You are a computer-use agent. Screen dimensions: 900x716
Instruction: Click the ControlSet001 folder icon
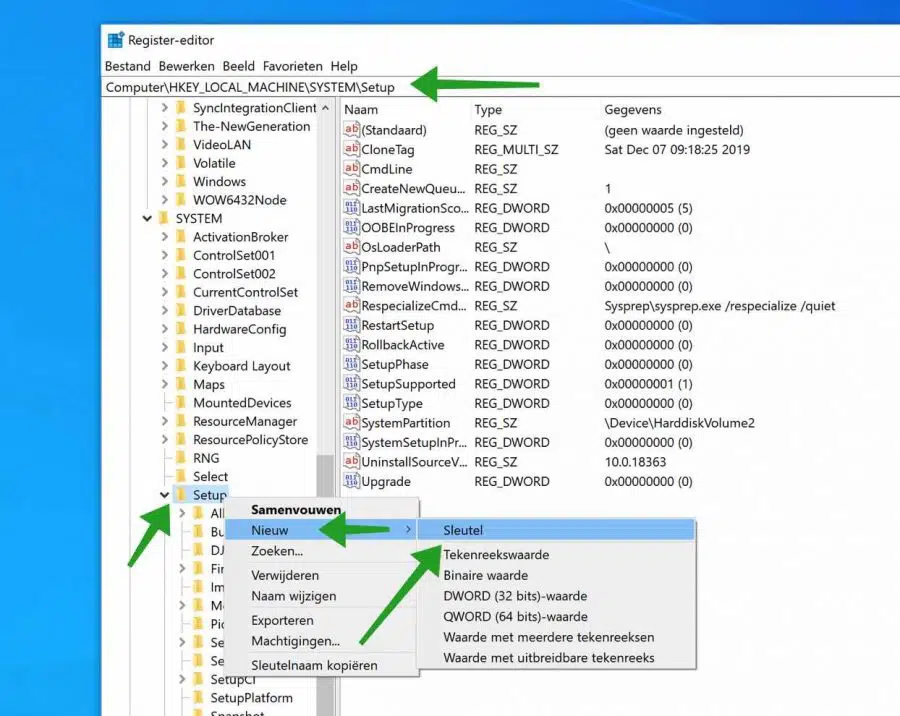180,255
